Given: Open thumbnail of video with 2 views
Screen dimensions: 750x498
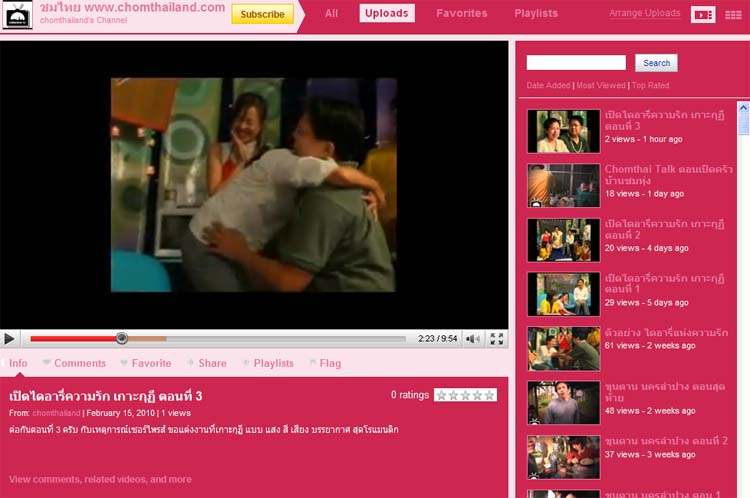Looking at the screenshot, I should [x=563, y=131].
